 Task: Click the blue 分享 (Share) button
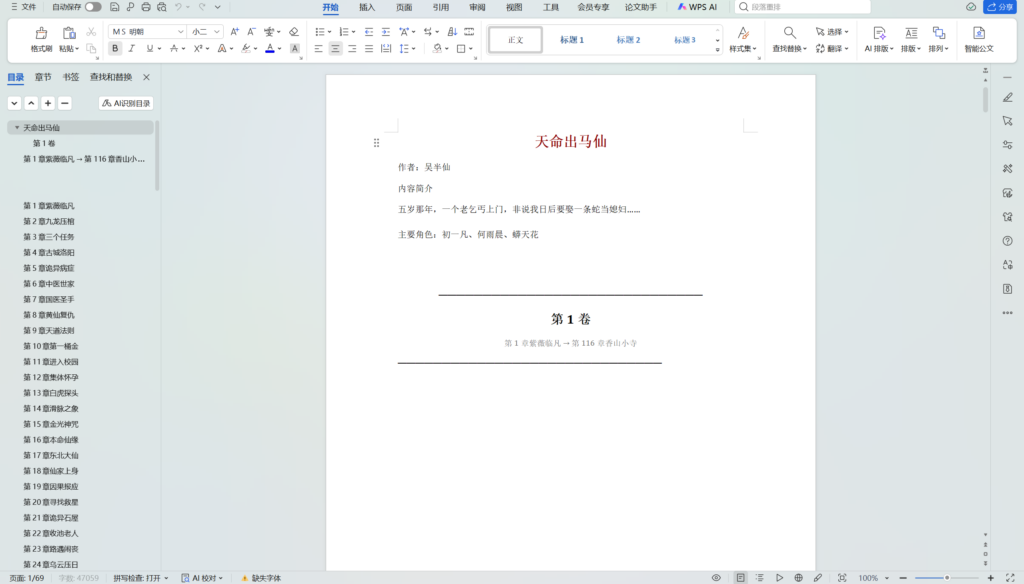pyautogui.click(x=1000, y=7)
